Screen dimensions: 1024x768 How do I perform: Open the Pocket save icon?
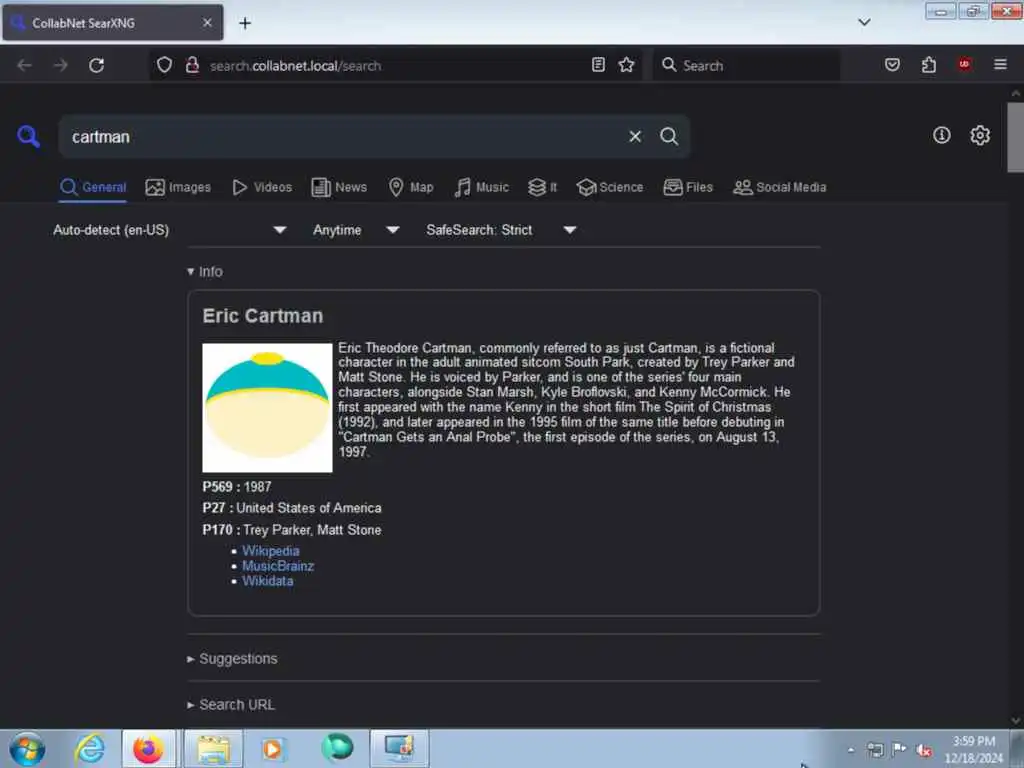point(892,65)
